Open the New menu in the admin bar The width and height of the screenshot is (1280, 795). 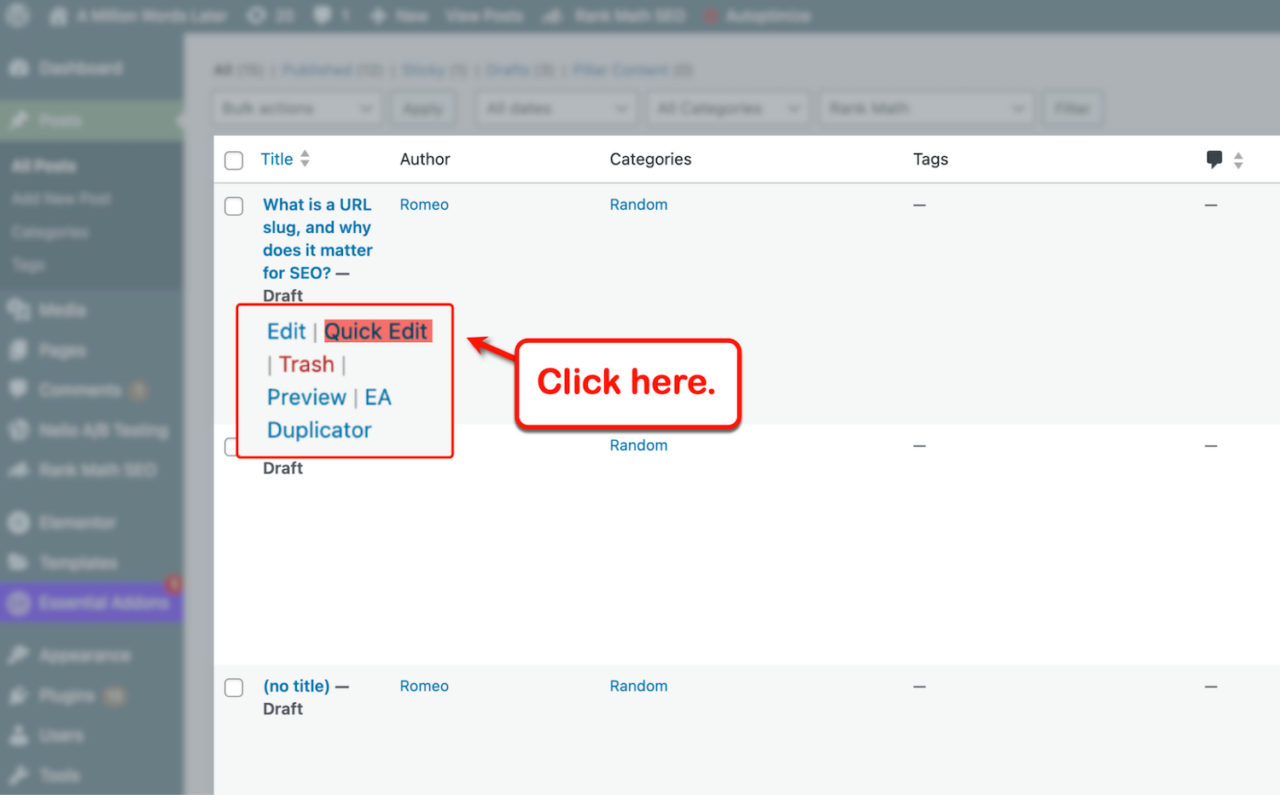[x=399, y=15]
